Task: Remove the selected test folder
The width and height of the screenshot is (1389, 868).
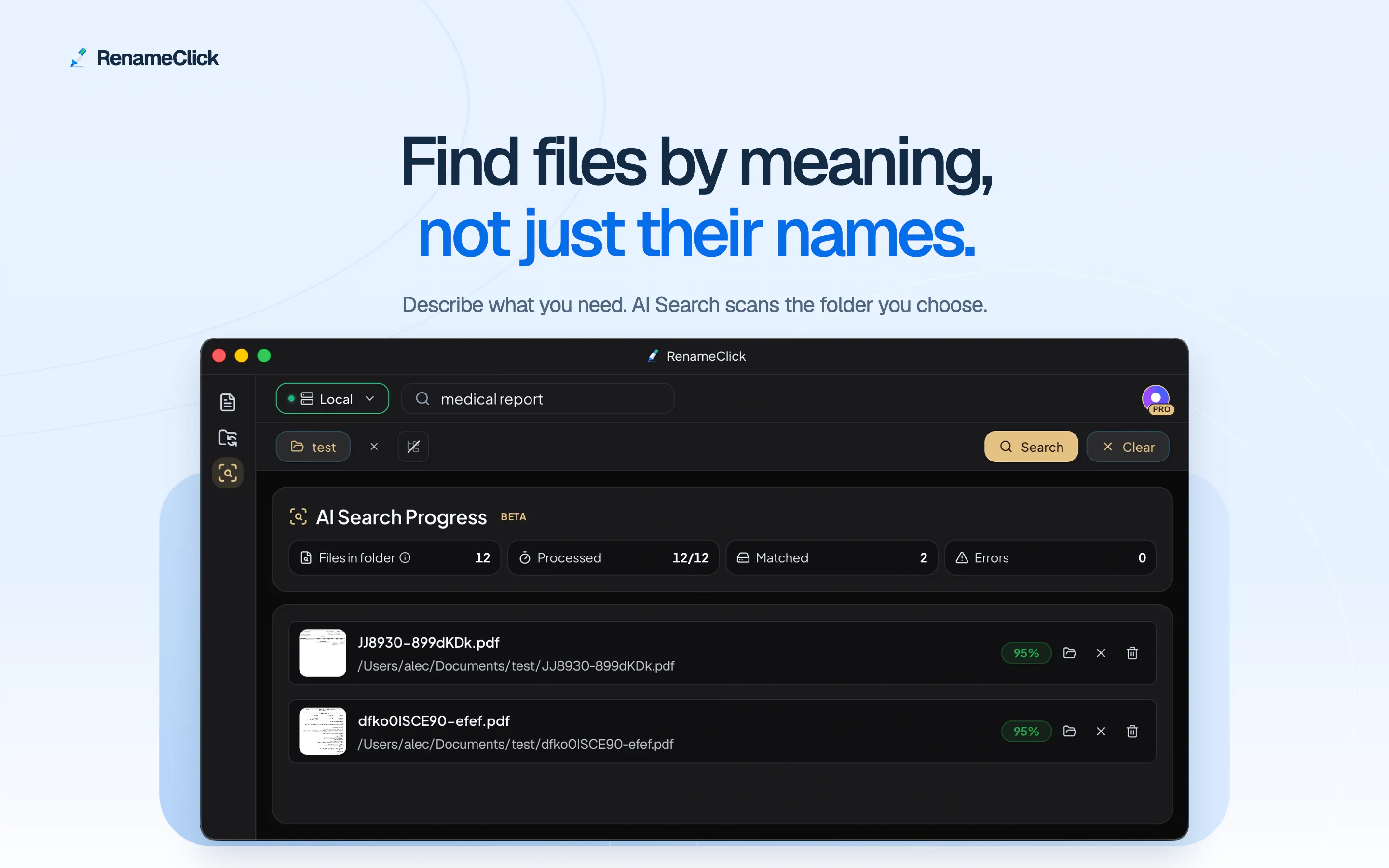Action: click(374, 447)
